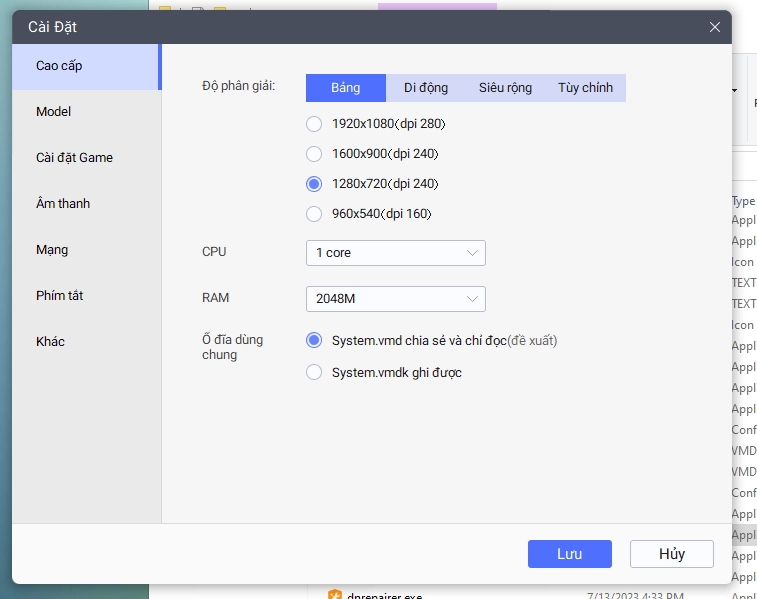The height and width of the screenshot is (599, 757).
Task: Go to the Model settings section
Action: pos(54,112)
